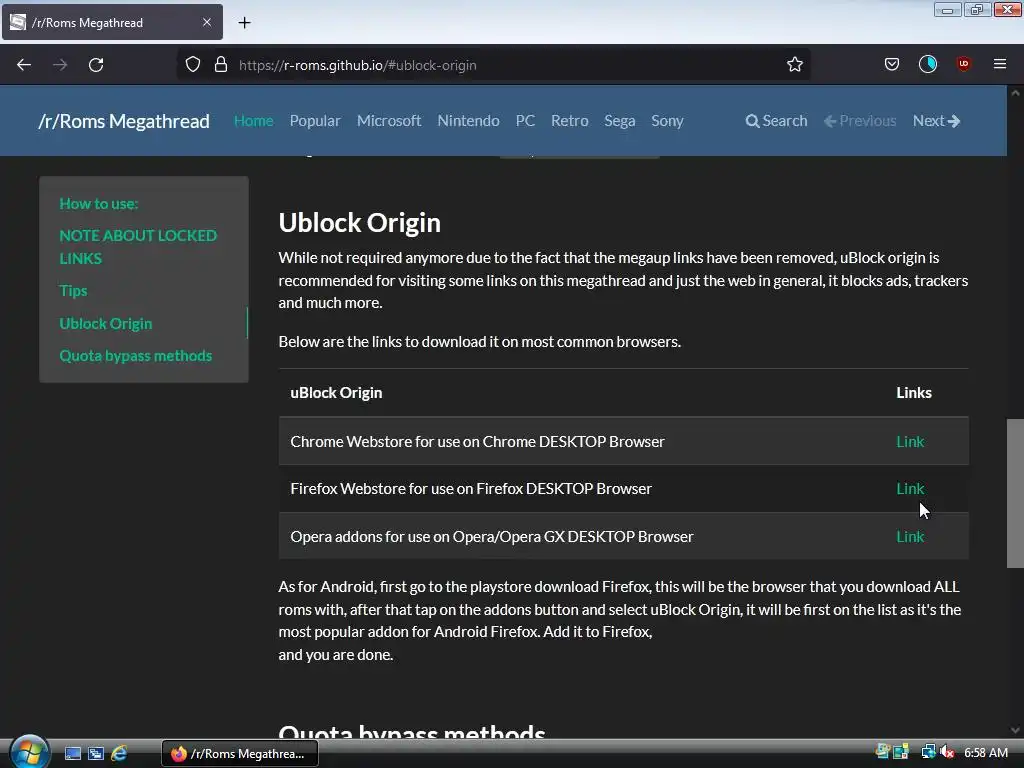Go to the Next page link
Image resolution: width=1024 pixels, height=768 pixels.
click(x=936, y=121)
